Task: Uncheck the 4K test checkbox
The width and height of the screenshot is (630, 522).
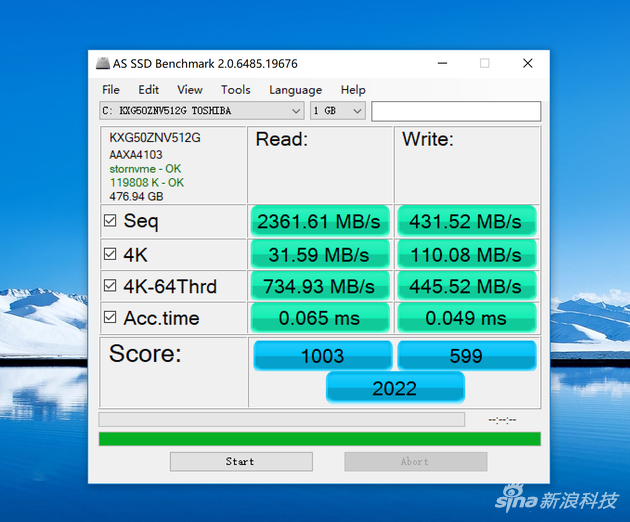Action: [x=110, y=254]
